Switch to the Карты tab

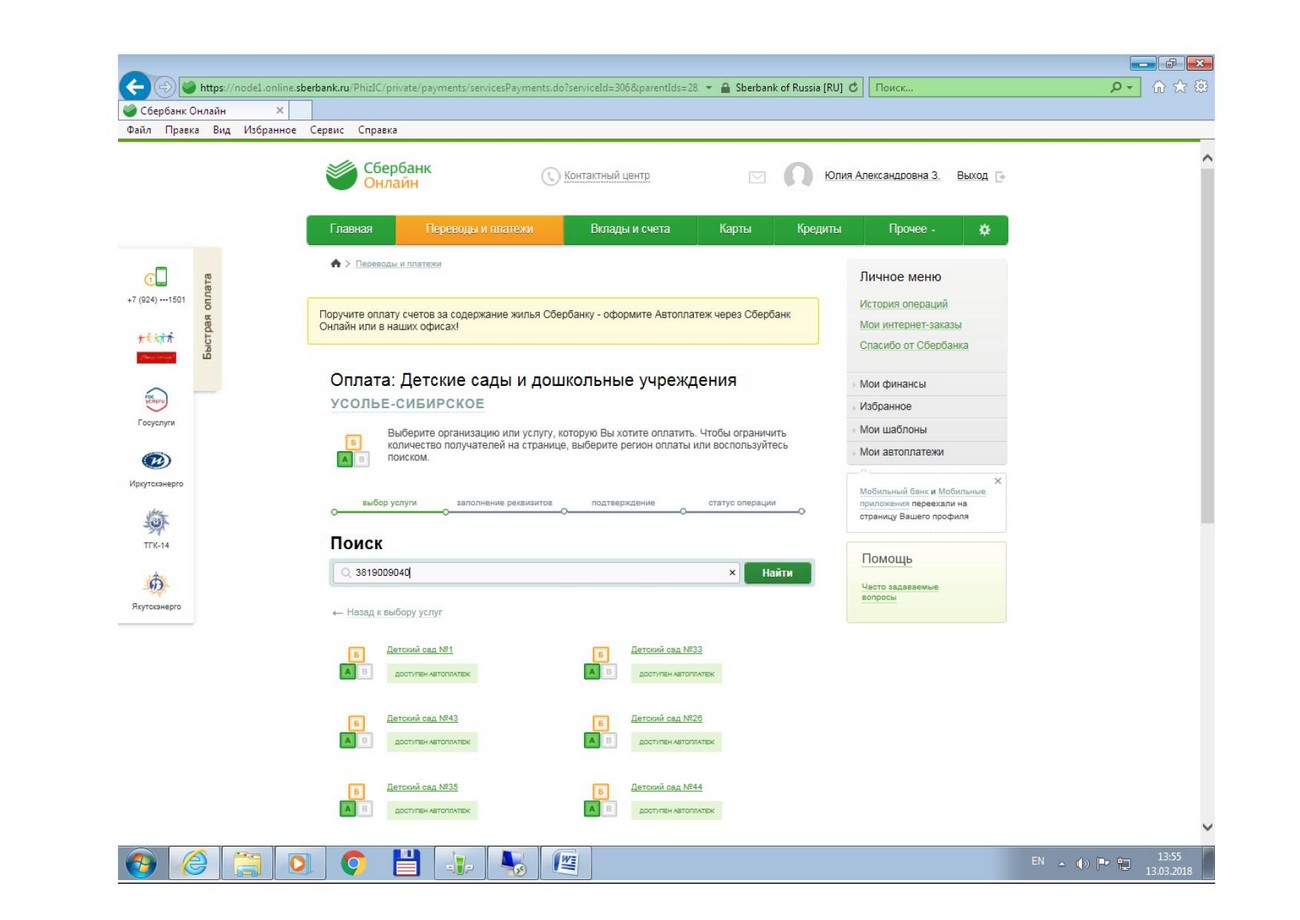pos(736,230)
